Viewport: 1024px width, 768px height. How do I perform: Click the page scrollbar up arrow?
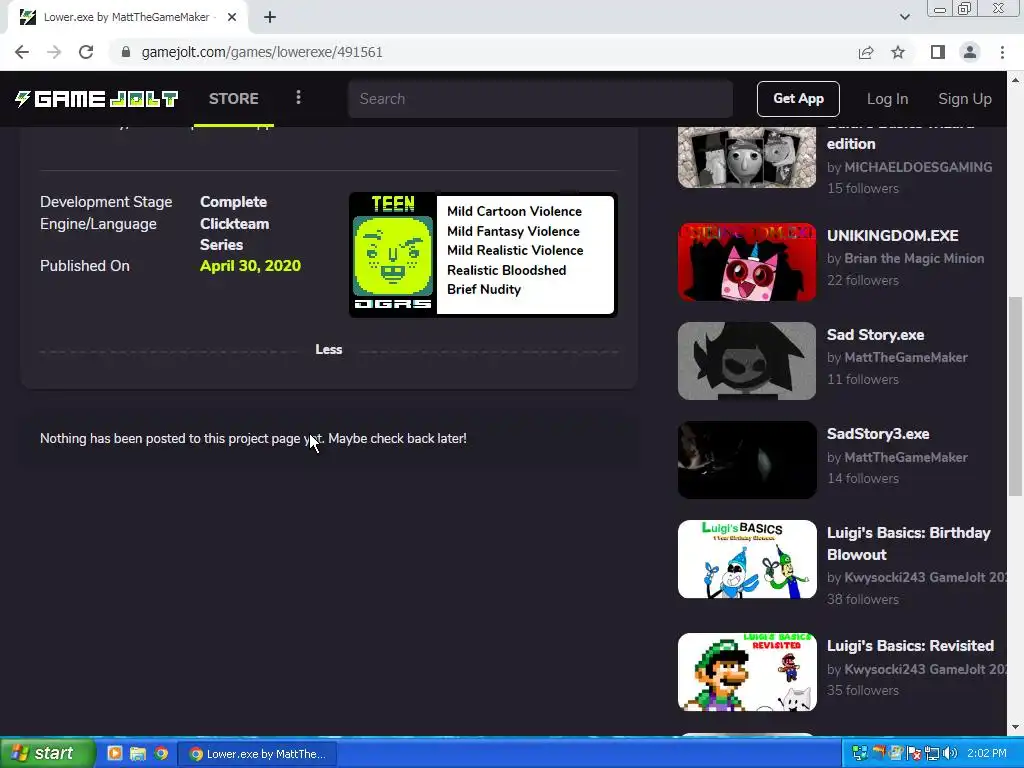(x=1015, y=80)
